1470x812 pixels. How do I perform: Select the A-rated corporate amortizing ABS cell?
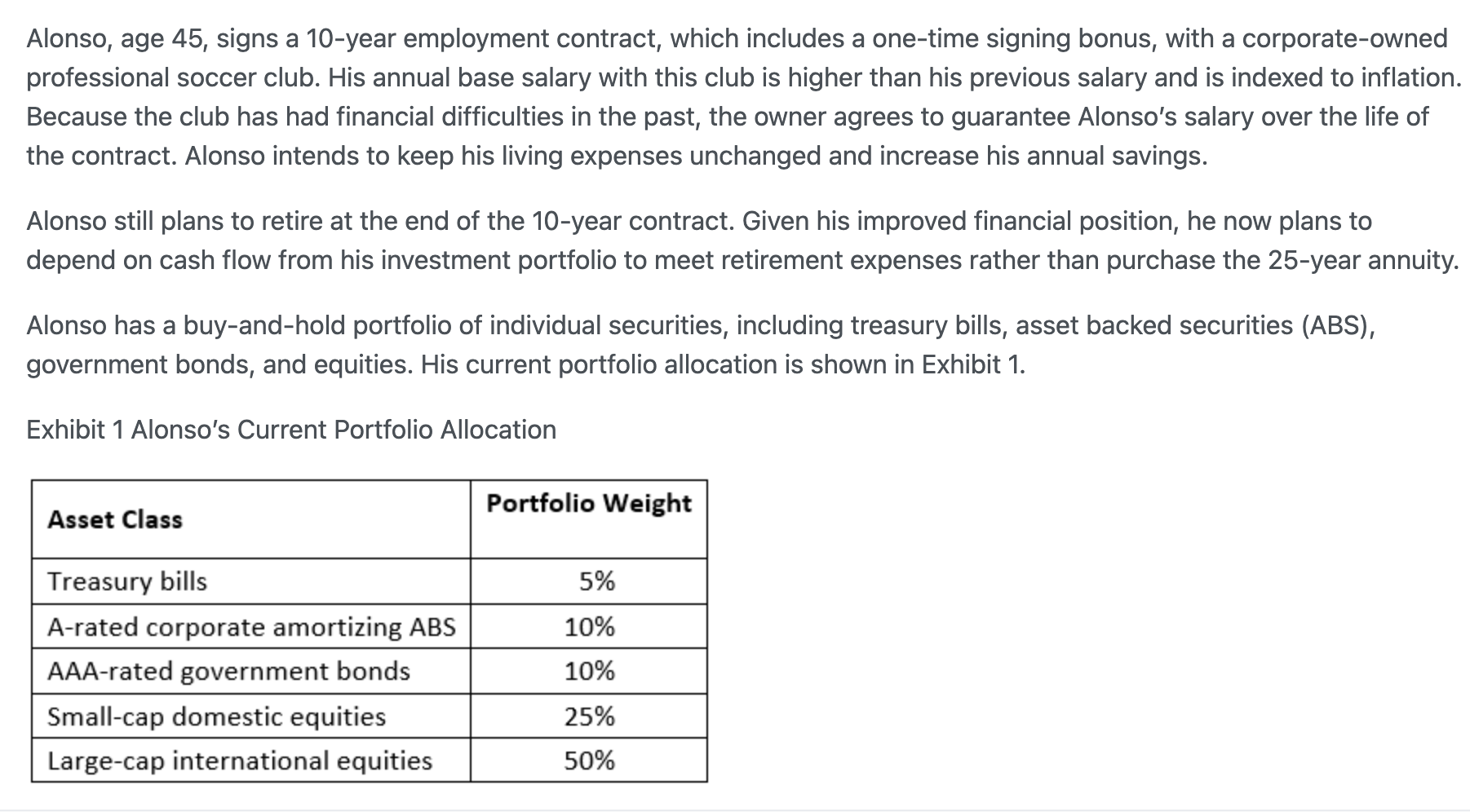[x=251, y=627]
